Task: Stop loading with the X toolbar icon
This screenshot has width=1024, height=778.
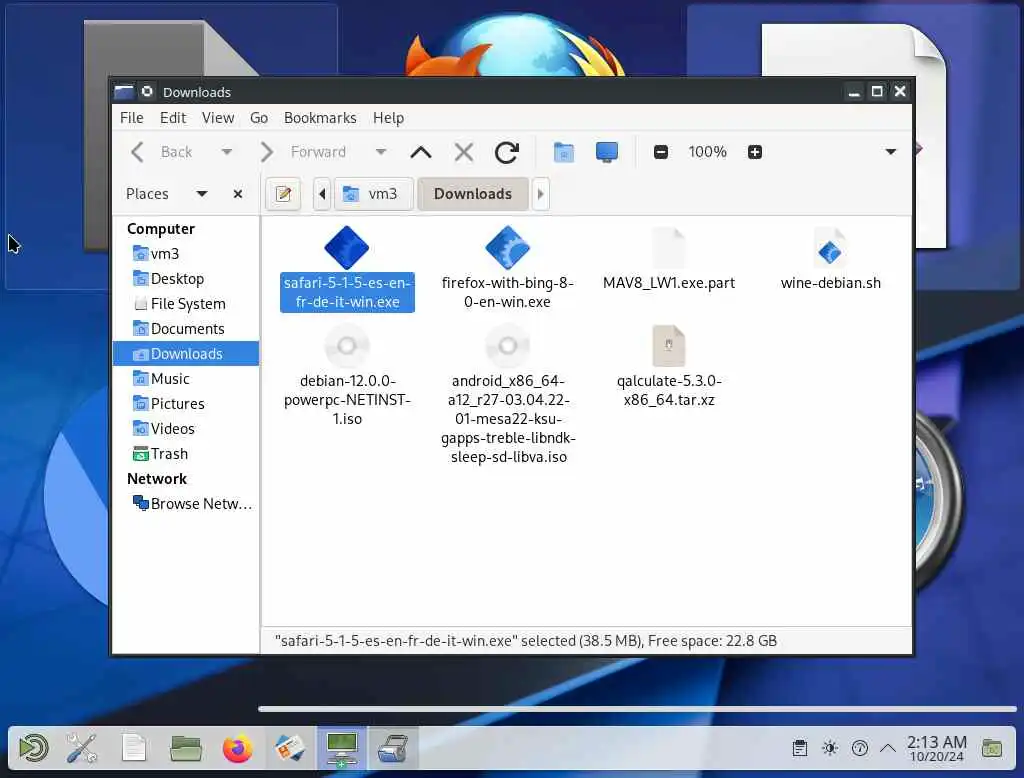Action: [464, 152]
